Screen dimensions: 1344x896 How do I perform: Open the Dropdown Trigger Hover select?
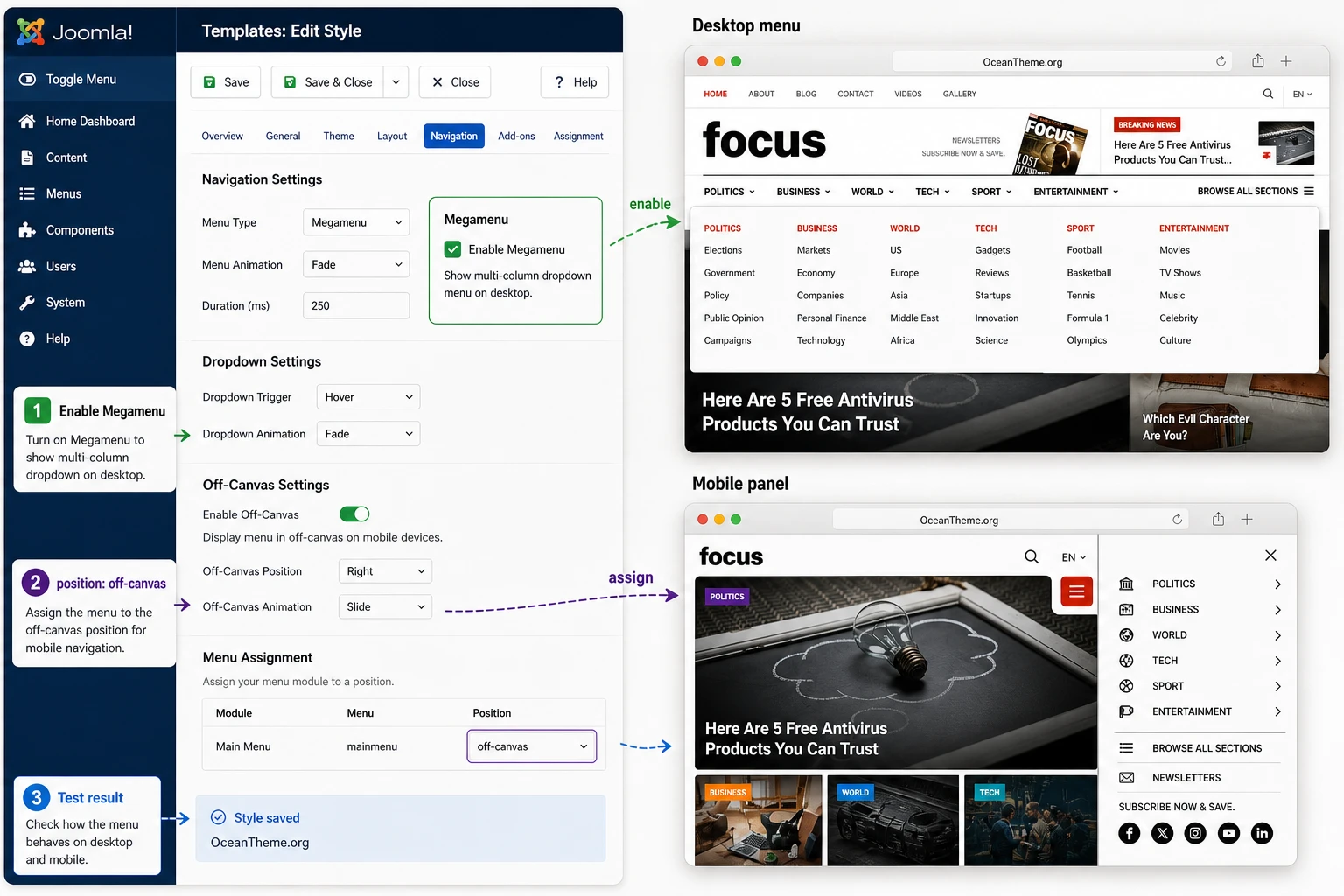(x=367, y=397)
